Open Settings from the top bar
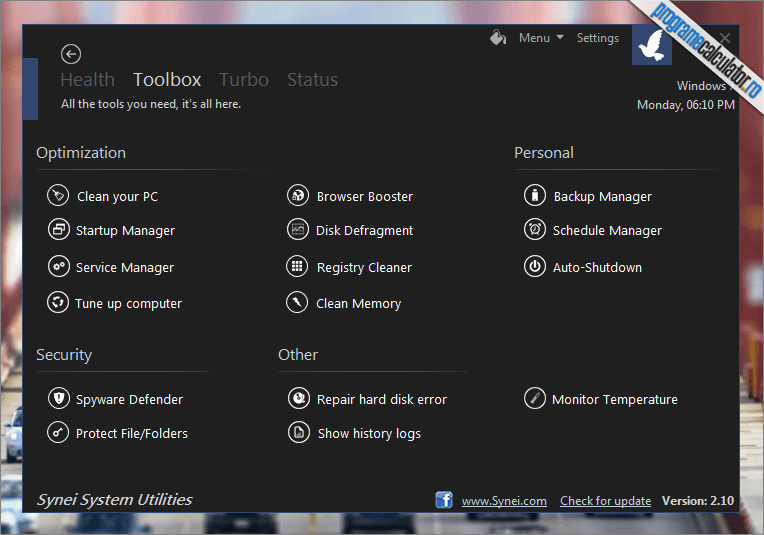Viewport: 764px width, 535px height. click(598, 38)
